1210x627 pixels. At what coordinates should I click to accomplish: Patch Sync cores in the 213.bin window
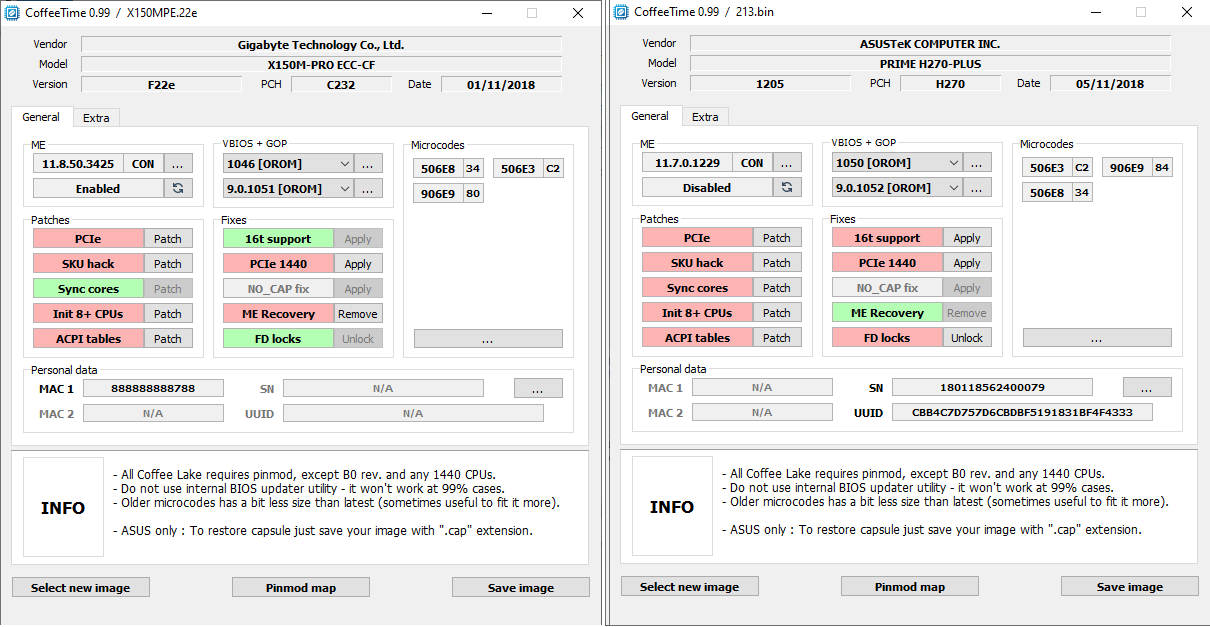coord(777,288)
